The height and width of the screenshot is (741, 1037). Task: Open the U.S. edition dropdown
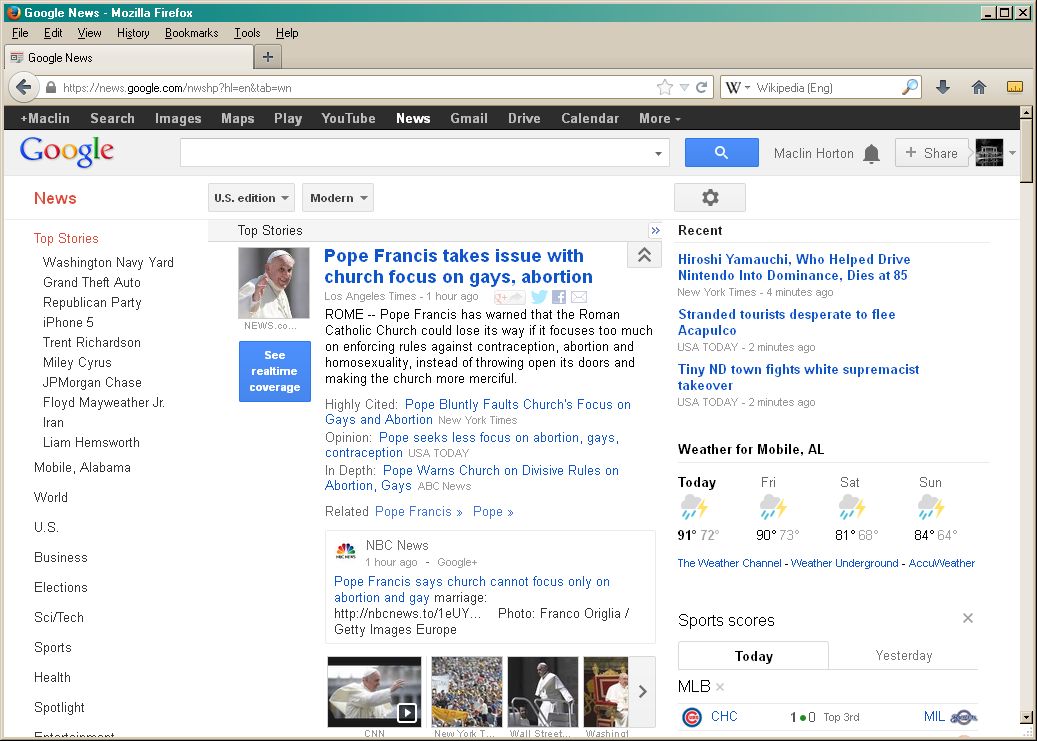tap(251, 198)
